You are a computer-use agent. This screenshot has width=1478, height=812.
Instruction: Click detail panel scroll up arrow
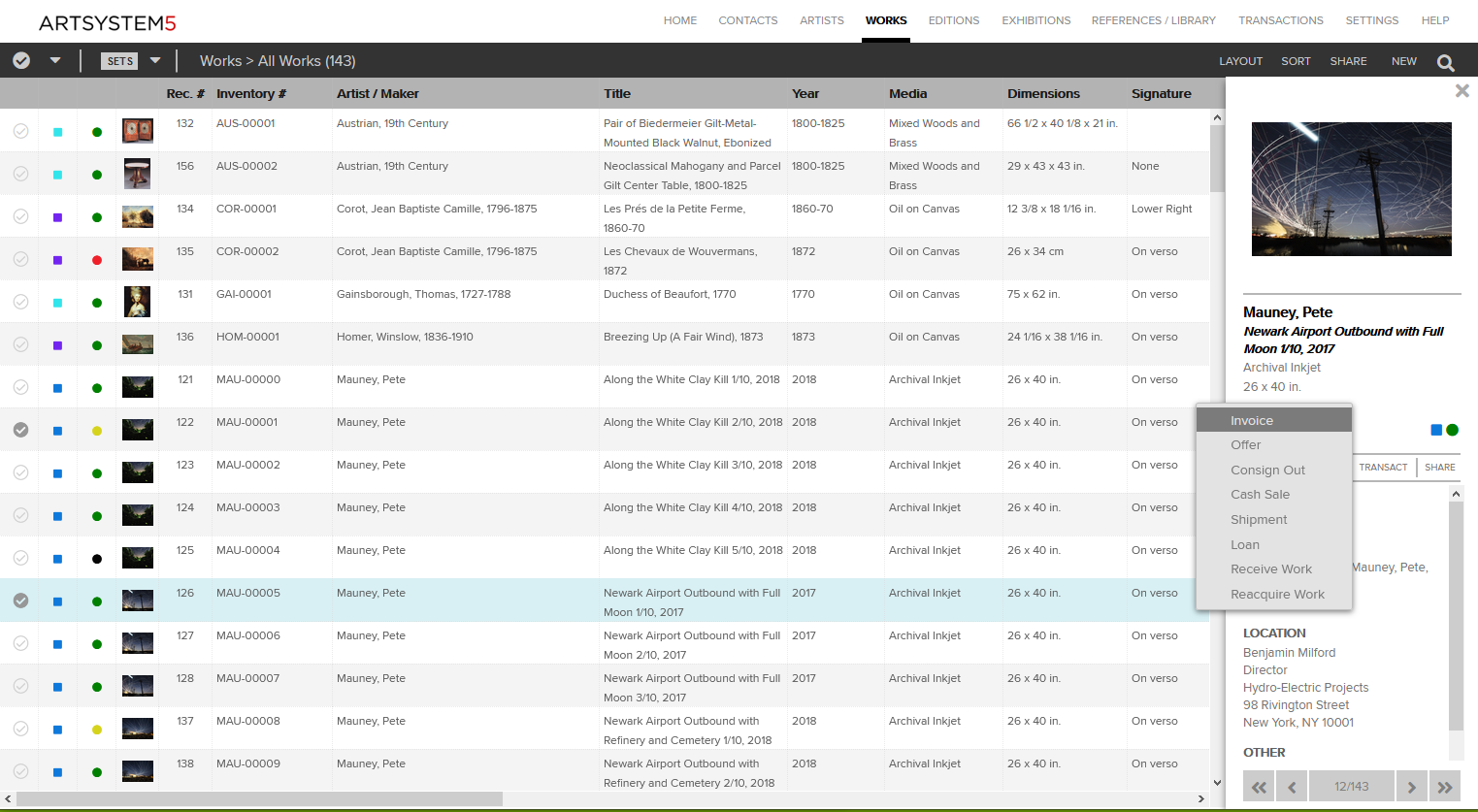[1456, 494]
